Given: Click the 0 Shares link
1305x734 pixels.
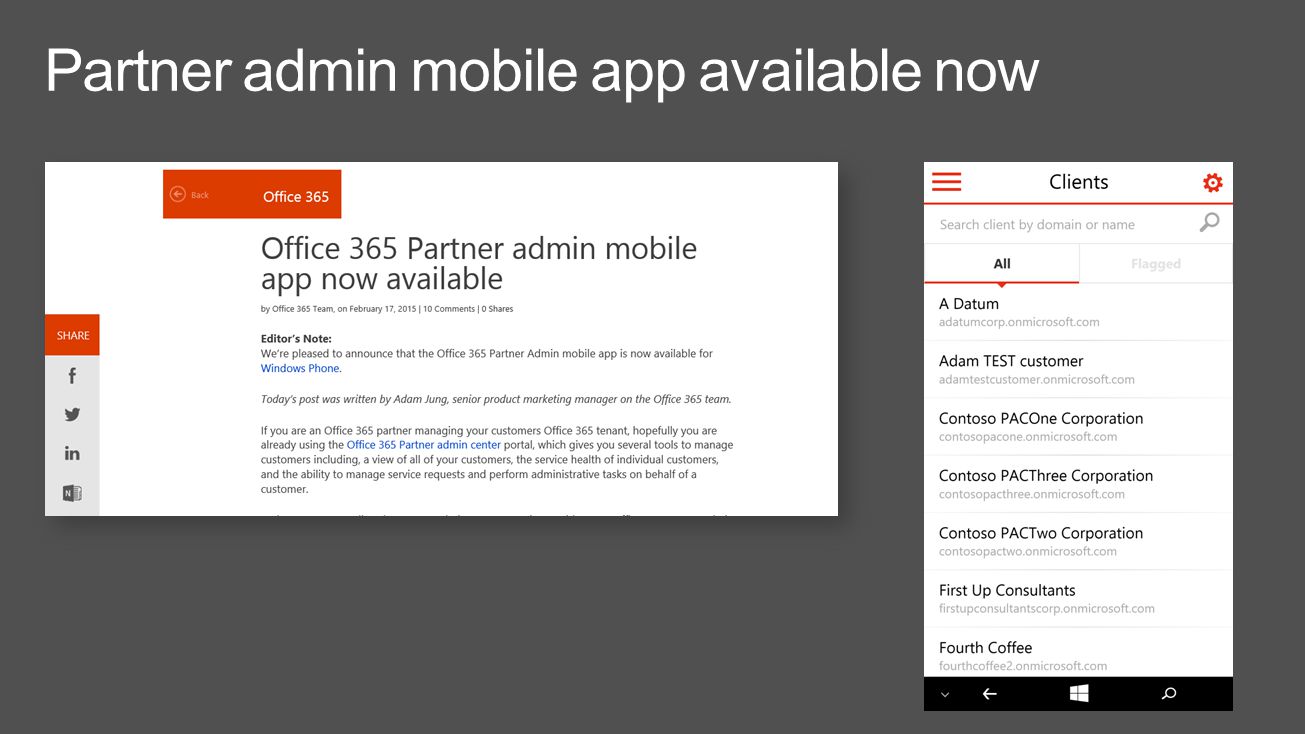Looking at the screenshot, I should 497,309.
